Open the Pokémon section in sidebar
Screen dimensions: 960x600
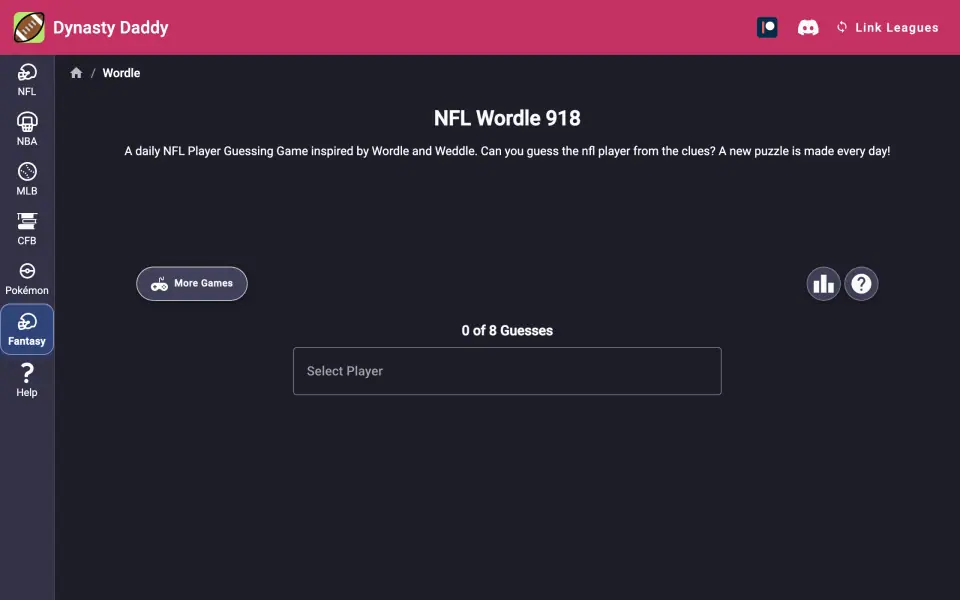pyautogui.click(x=27, y=279)
